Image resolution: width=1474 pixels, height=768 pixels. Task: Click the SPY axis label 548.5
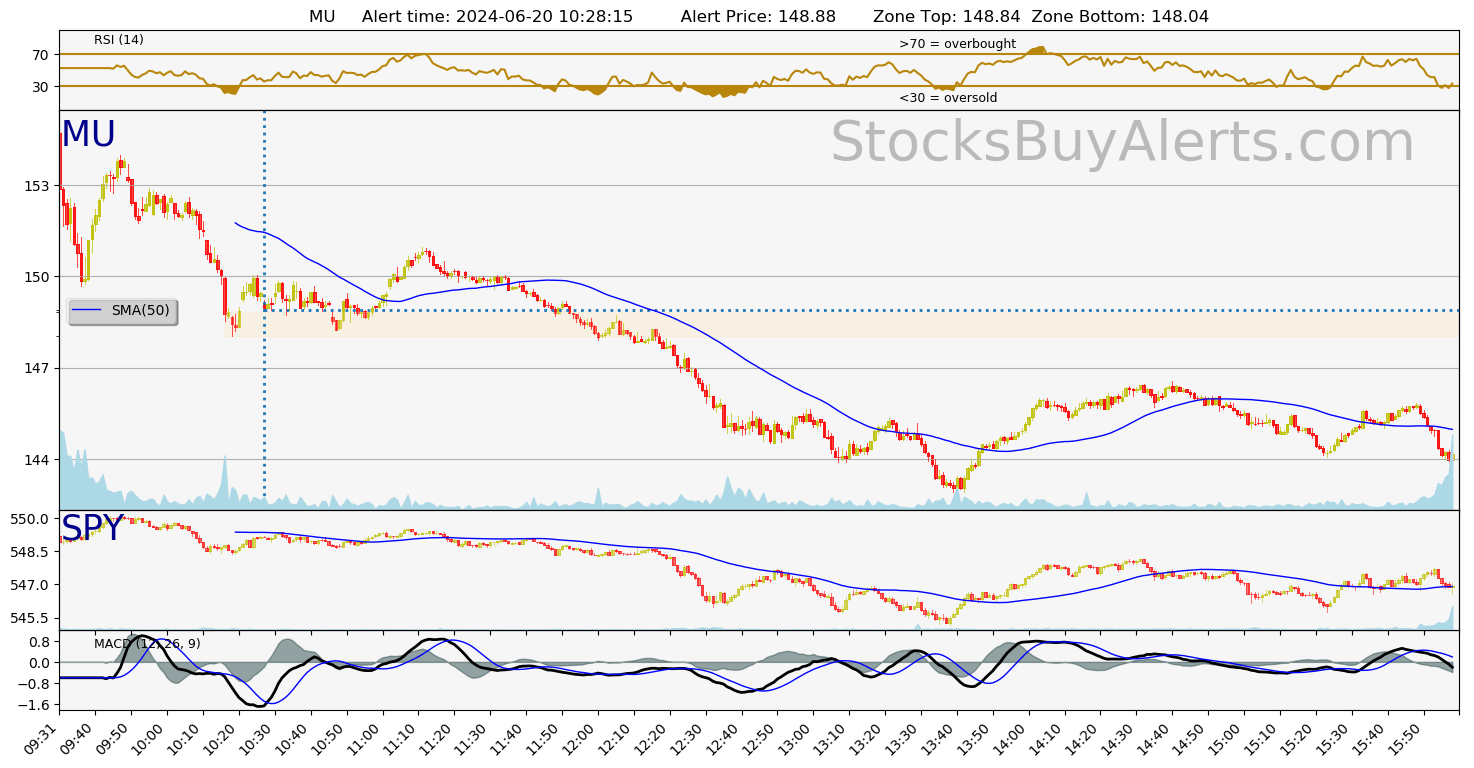point(30,552)
